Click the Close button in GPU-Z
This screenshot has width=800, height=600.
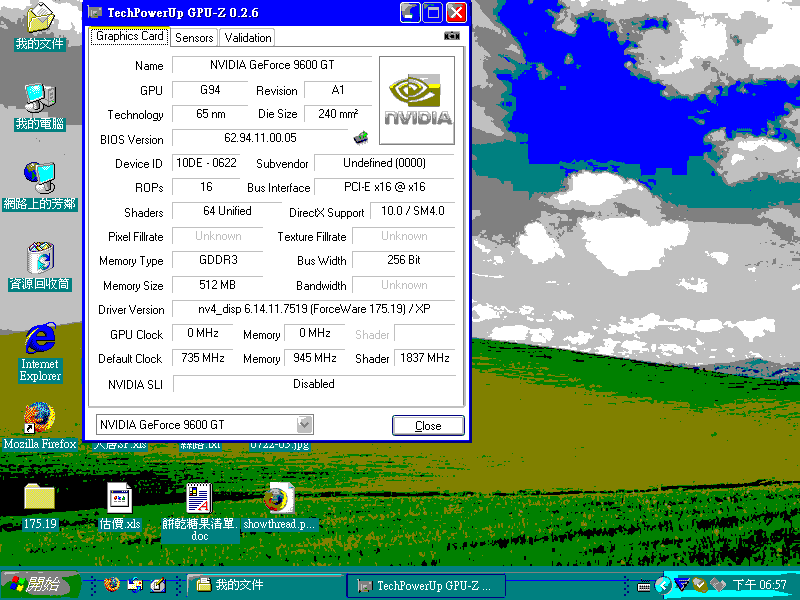click(428, 426)
